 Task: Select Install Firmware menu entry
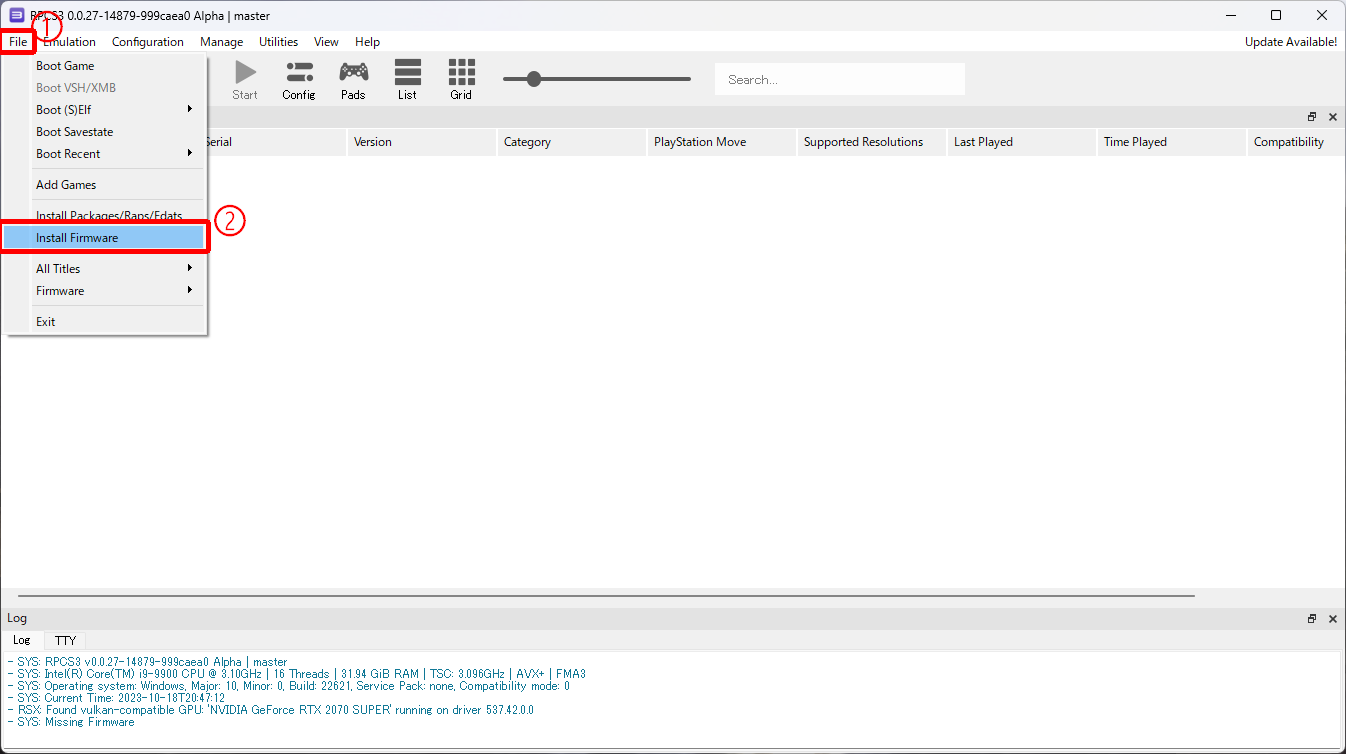pyautogui.click(x=104, y=238)
